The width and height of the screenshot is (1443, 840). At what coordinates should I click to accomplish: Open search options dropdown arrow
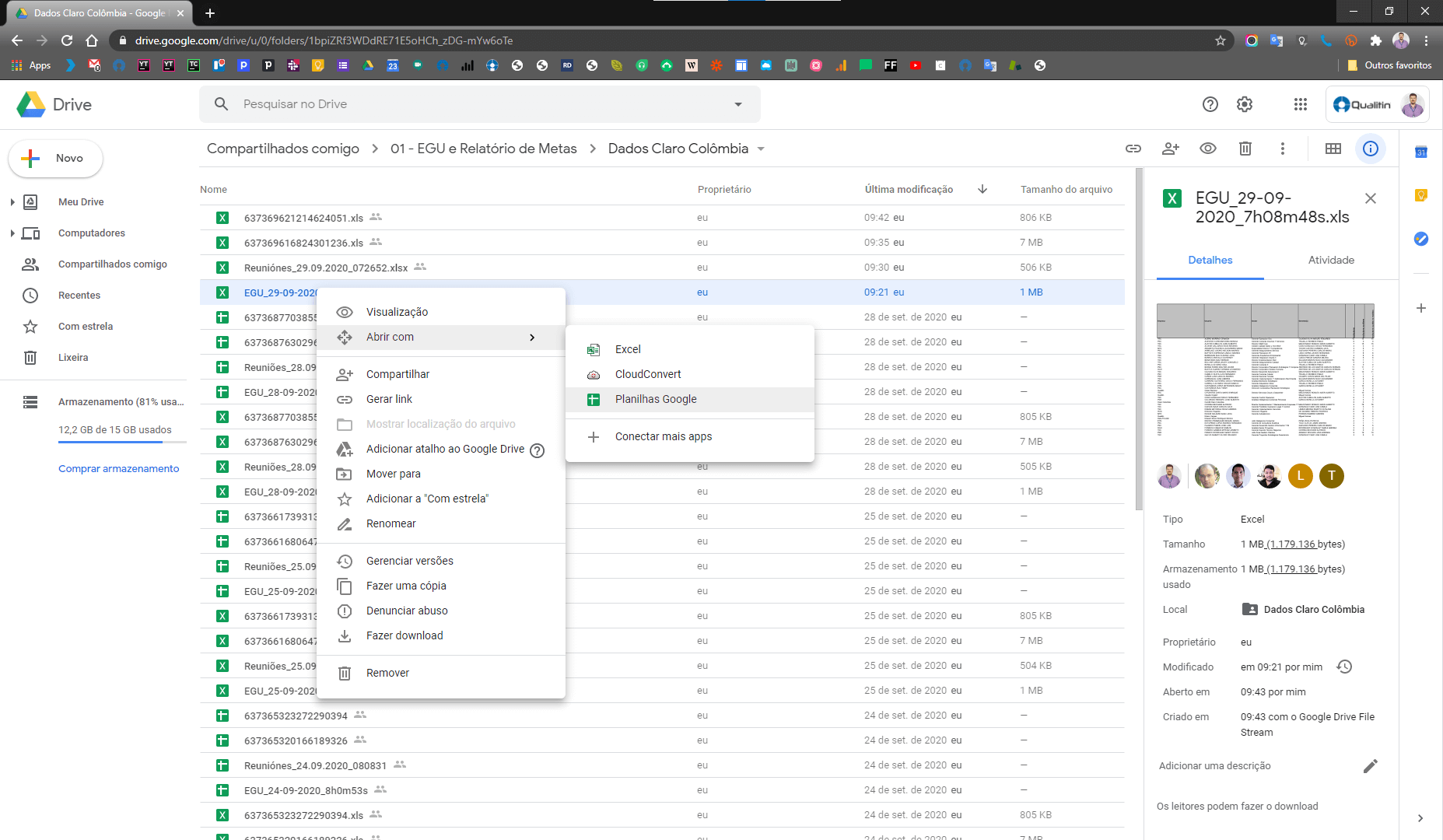[738, 104]
